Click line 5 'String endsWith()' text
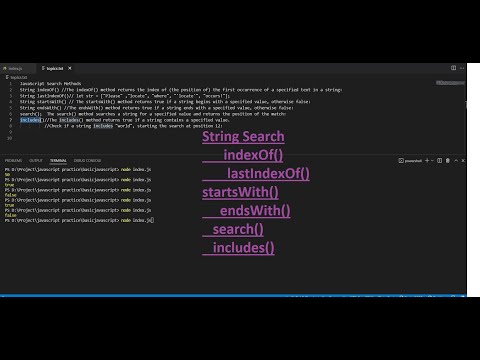The height and width of the screenshot is (360, 480). (x=40, y=108)
